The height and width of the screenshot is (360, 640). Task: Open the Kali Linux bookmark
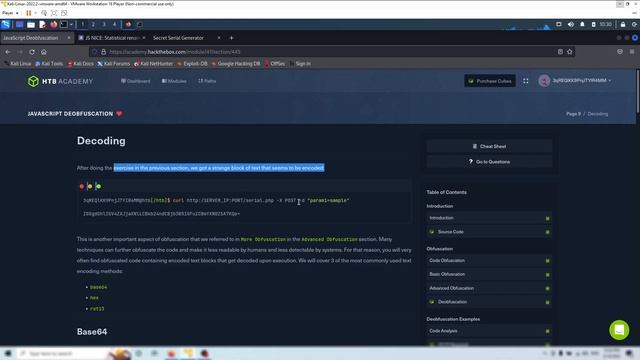pos(18,64)
